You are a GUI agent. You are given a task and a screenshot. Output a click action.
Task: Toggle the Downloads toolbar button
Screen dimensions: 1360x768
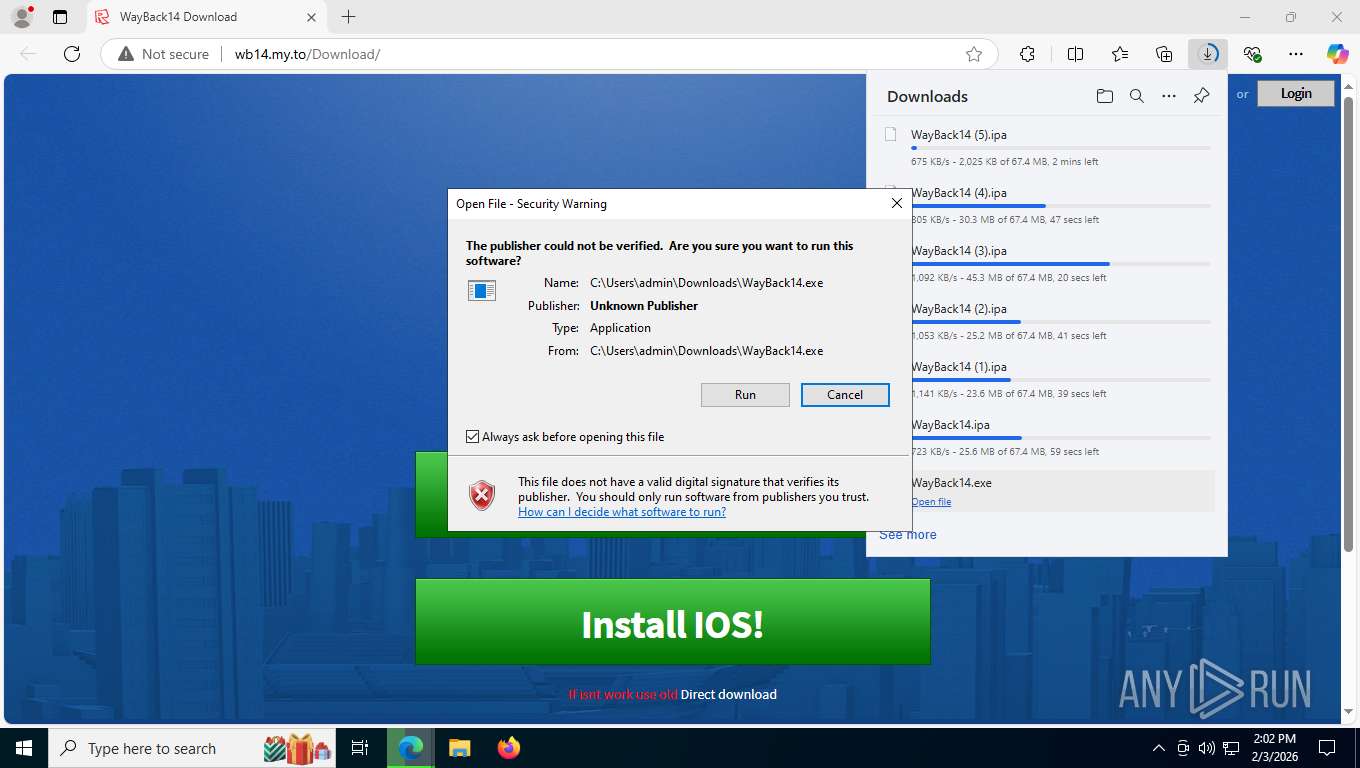[1208, 54]
